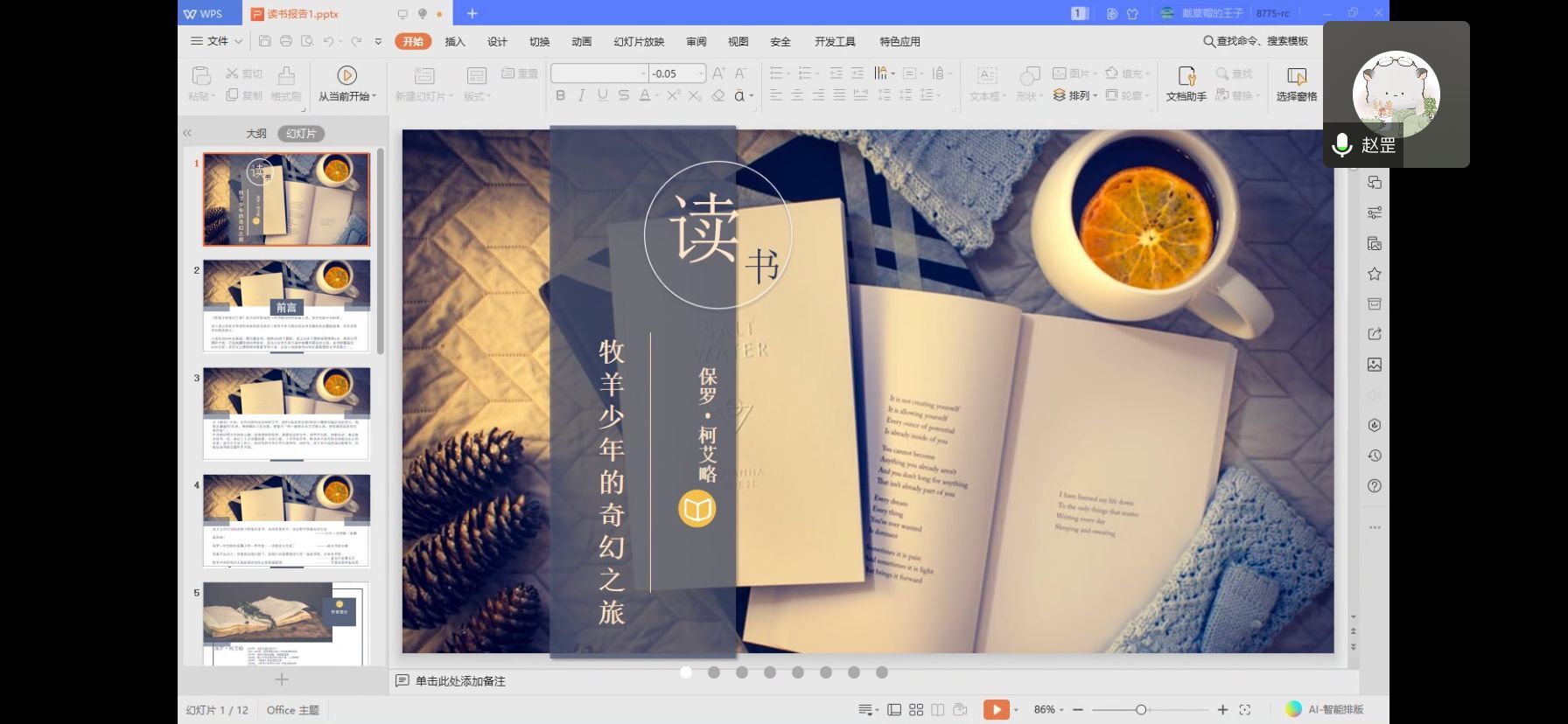This screenshot has height=724, width=1568.
Task: Click the help question mark in right sidebar
Action: pyautogui.click(x=1375, y=486)
